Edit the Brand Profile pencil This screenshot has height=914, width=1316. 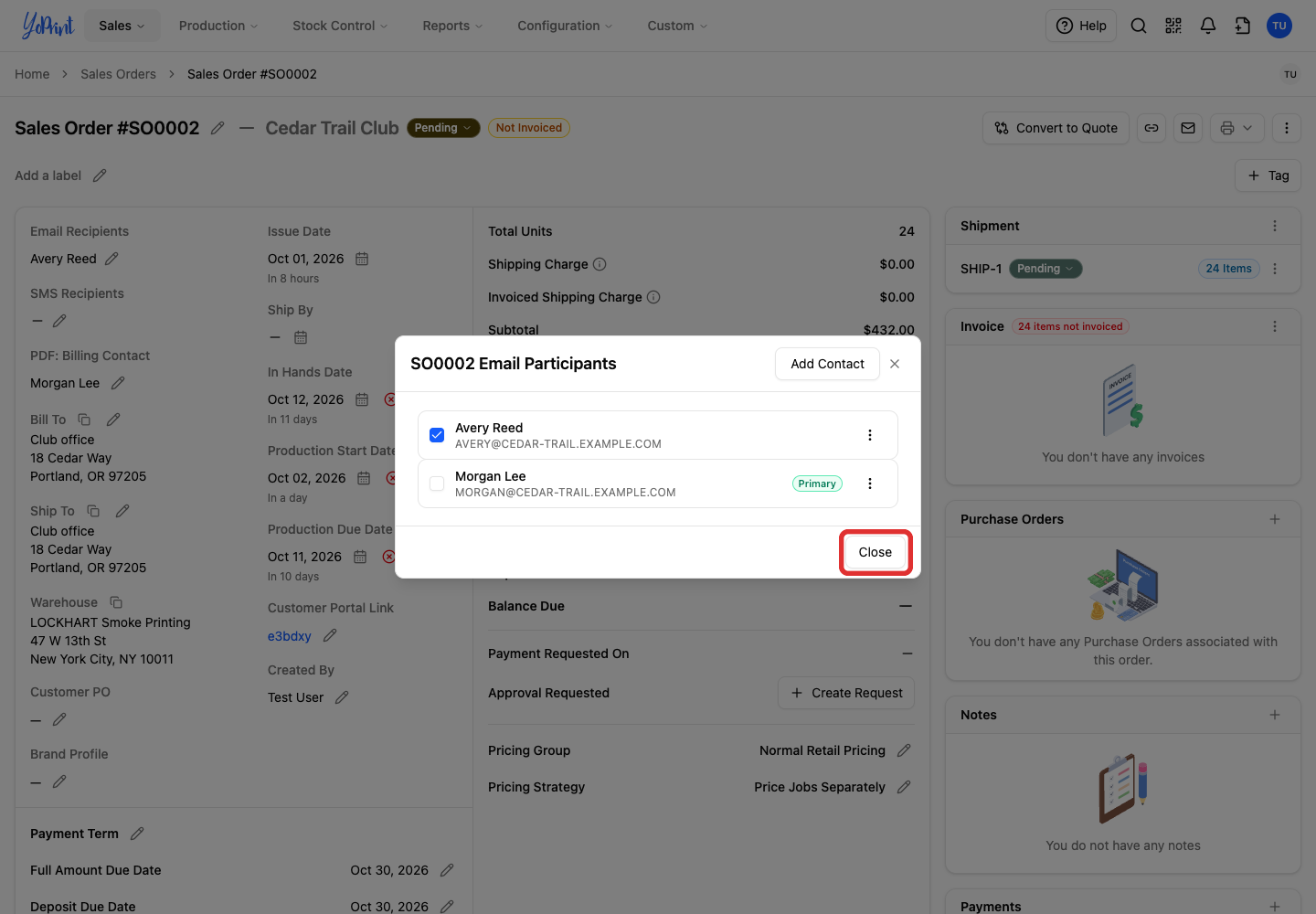[59, 781]
